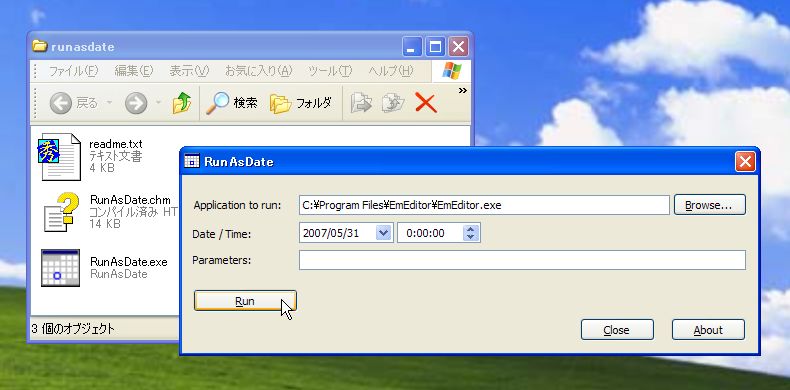The height and width of the screenshot is (390, 790).
Task: Open the date picker dropdown for 2007/05/31
Action: tap(383, 233)
